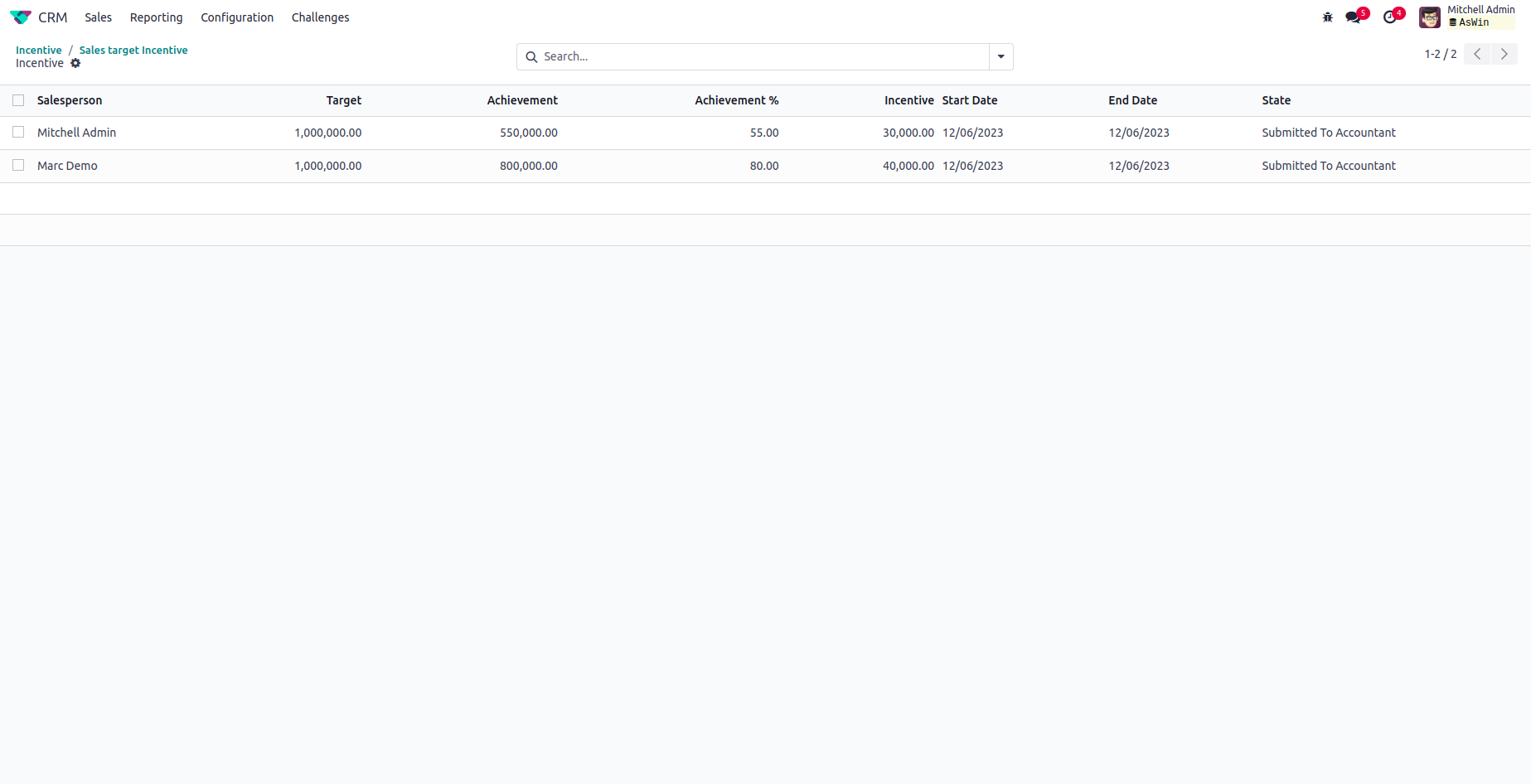Click achievement value 800,000.00
Screen dimensions: 1531x784
point(529,166)
